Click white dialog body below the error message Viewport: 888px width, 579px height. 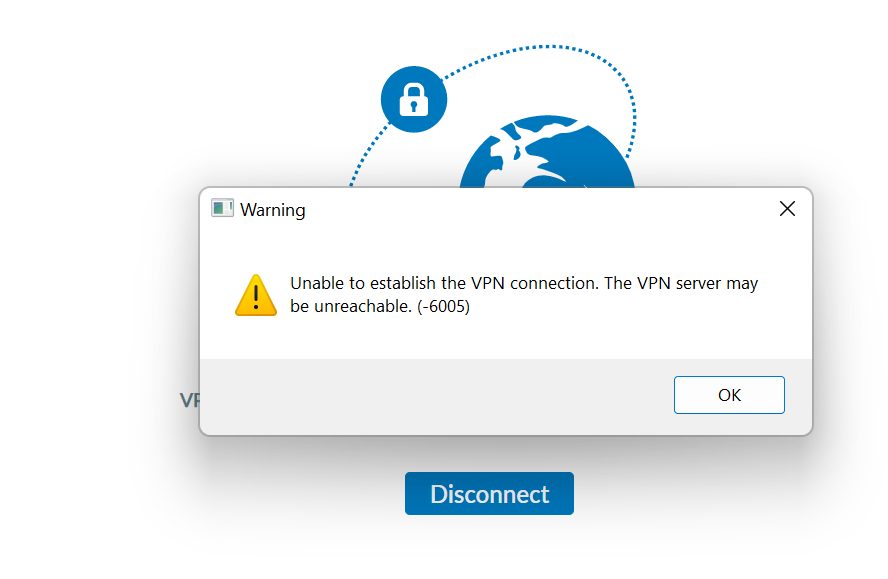pos(500,338)
